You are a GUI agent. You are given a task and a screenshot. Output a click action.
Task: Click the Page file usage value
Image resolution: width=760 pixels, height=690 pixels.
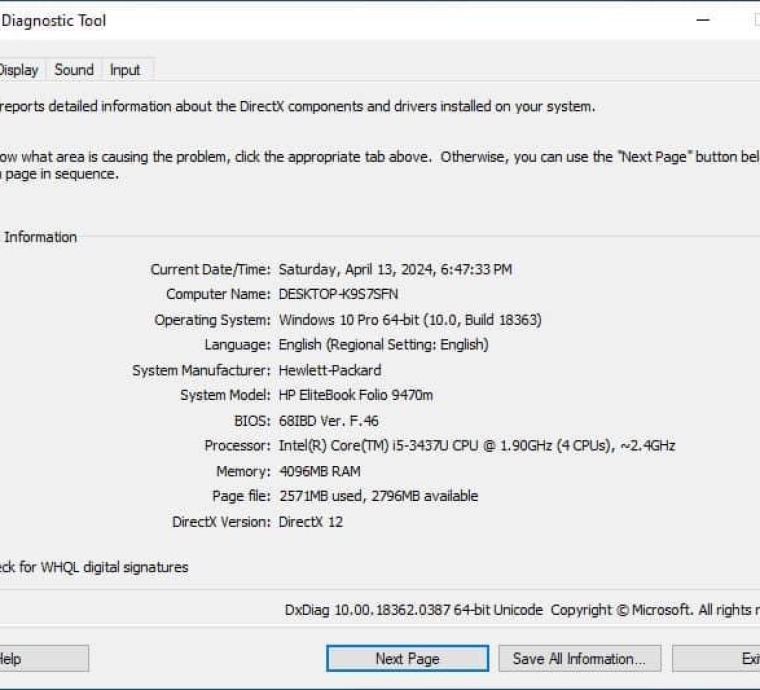(379, 496)
